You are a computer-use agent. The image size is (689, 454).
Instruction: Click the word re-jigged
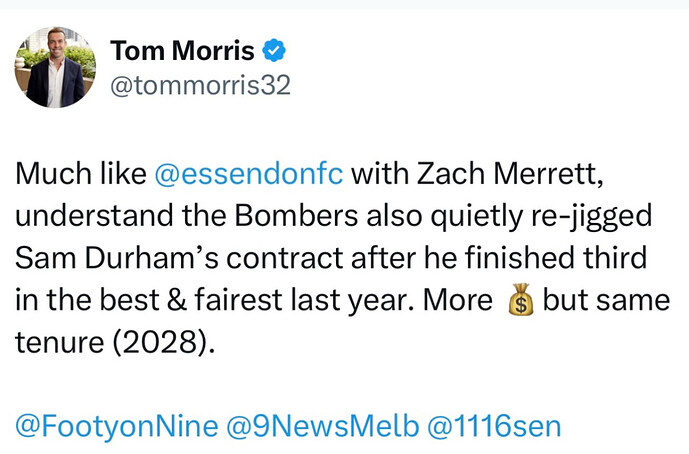[591, 216]
